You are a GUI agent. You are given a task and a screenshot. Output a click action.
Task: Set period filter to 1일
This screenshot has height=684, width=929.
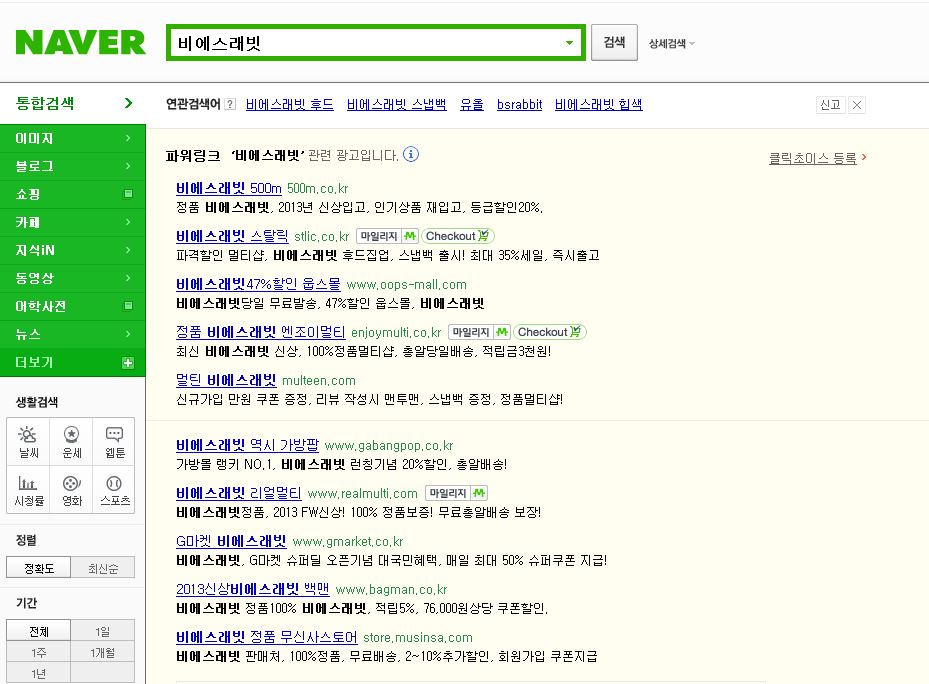click(103, 631)
